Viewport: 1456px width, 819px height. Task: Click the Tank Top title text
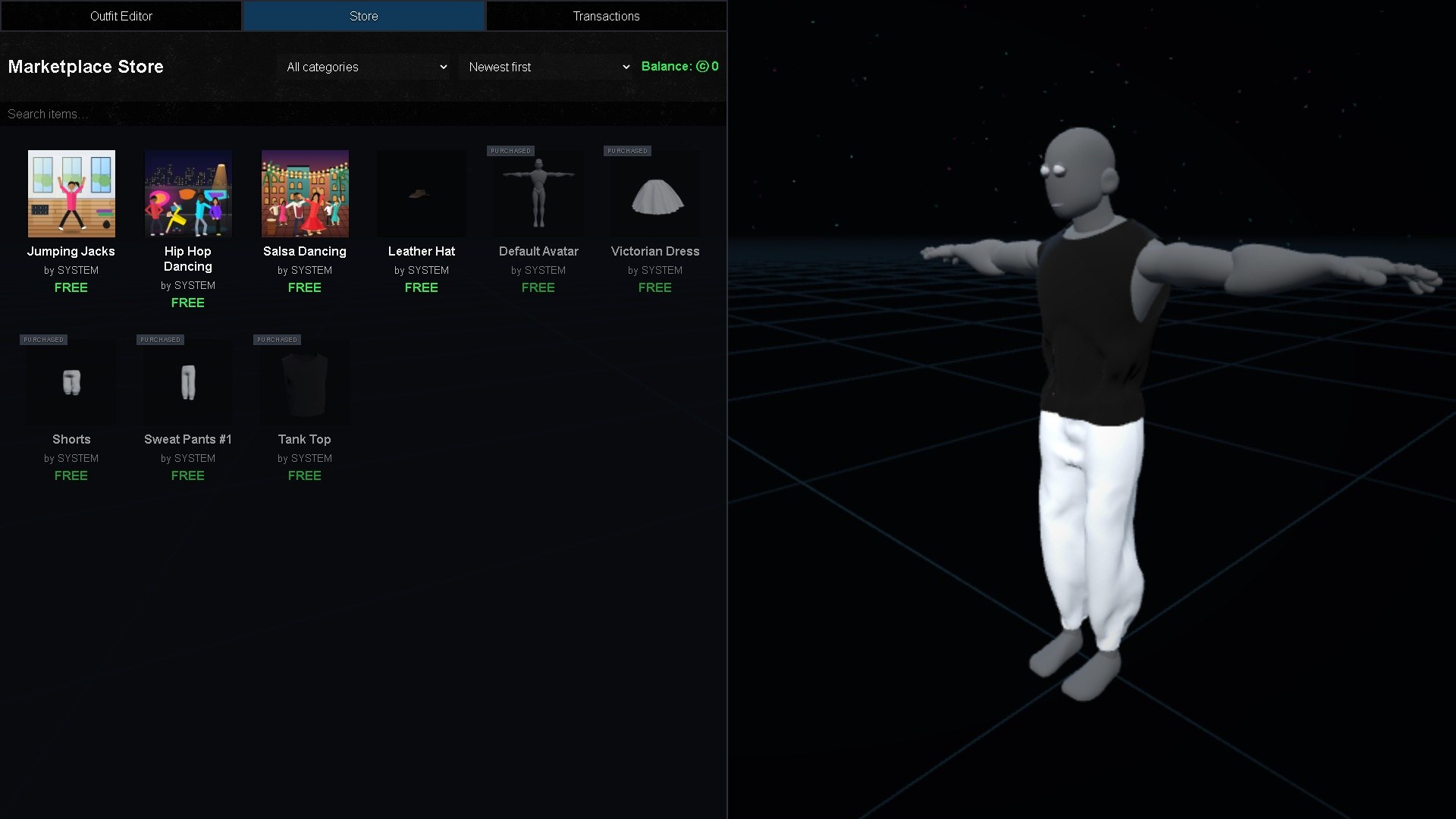click(x=305, y=439)
